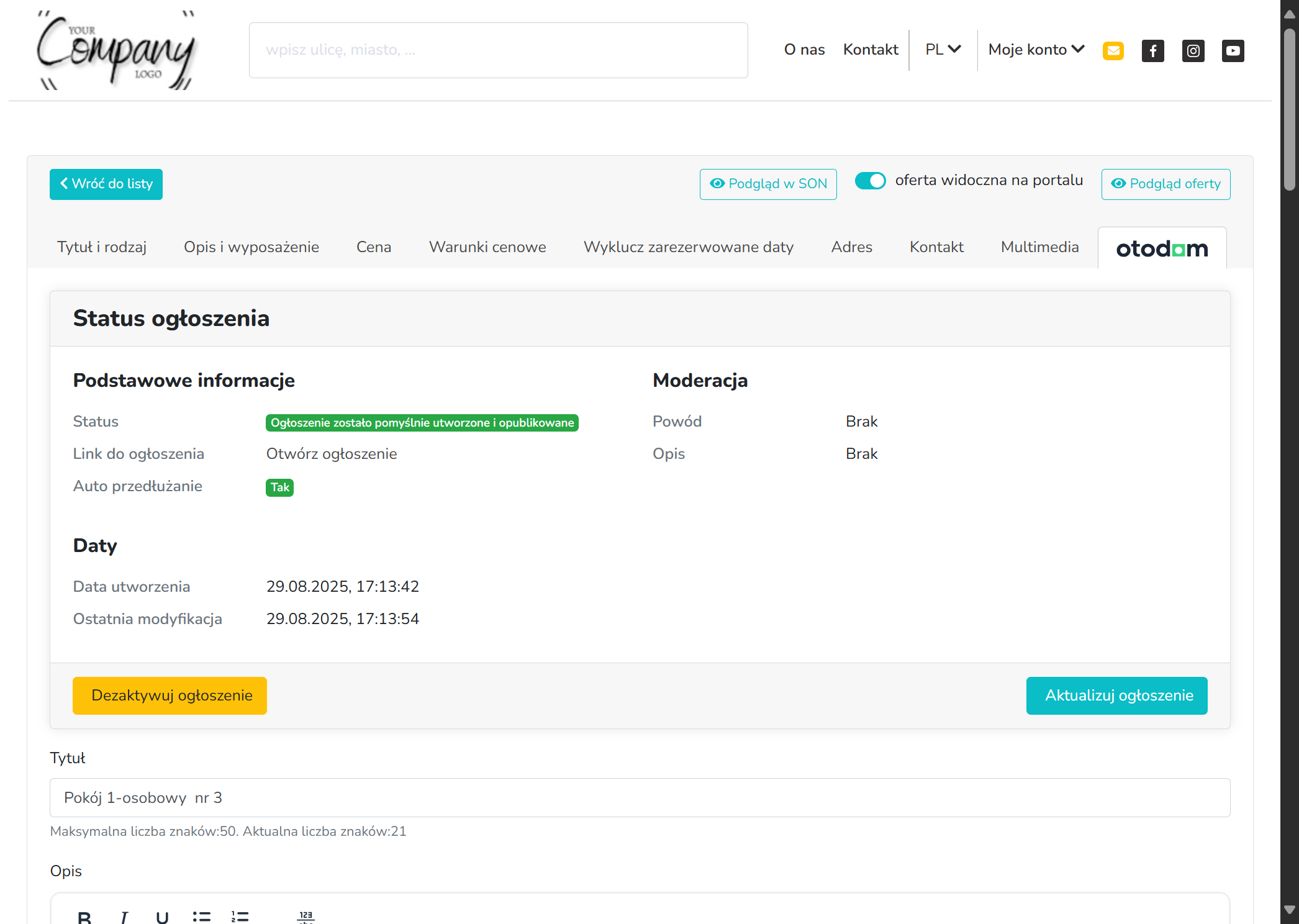
Task: Switch to the Tytuł i rodzaj tab
Action: click(x=102, y=247)
